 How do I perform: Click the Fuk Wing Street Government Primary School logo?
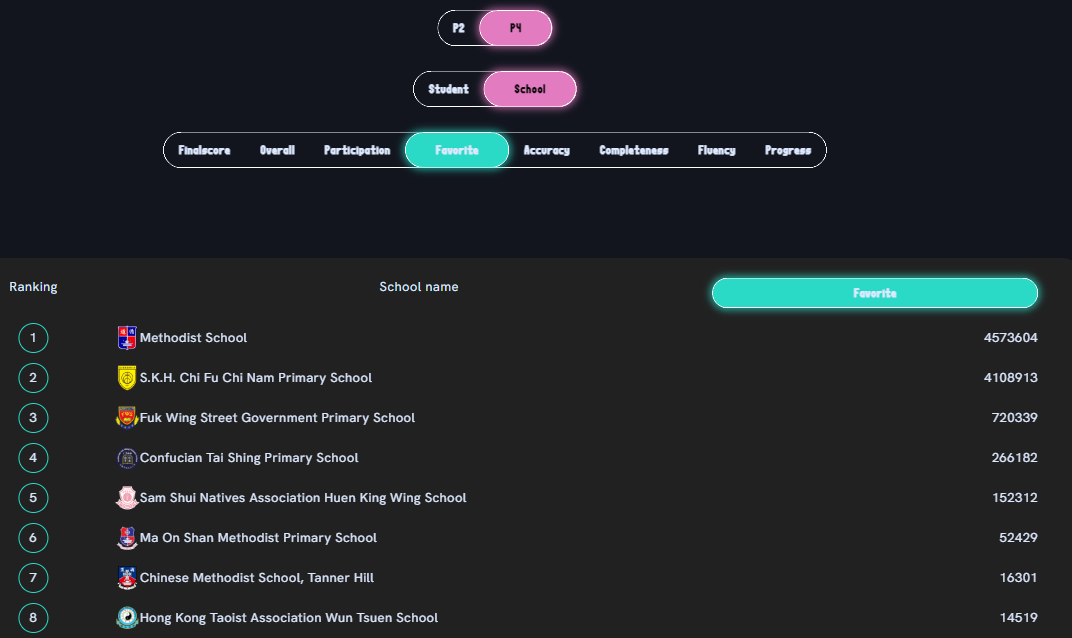point(127,418)
